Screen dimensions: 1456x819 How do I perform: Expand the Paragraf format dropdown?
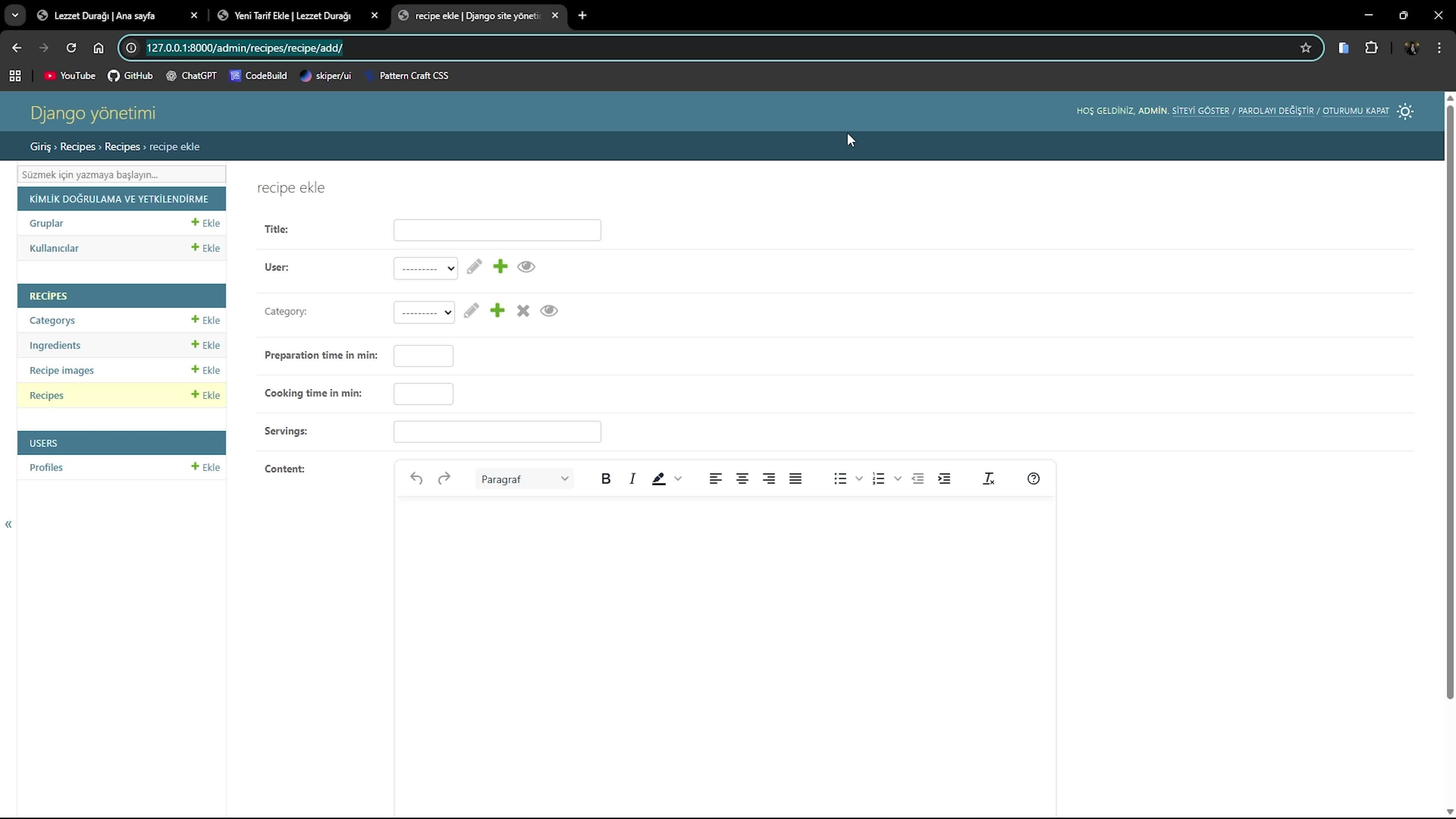pos(524,479)
